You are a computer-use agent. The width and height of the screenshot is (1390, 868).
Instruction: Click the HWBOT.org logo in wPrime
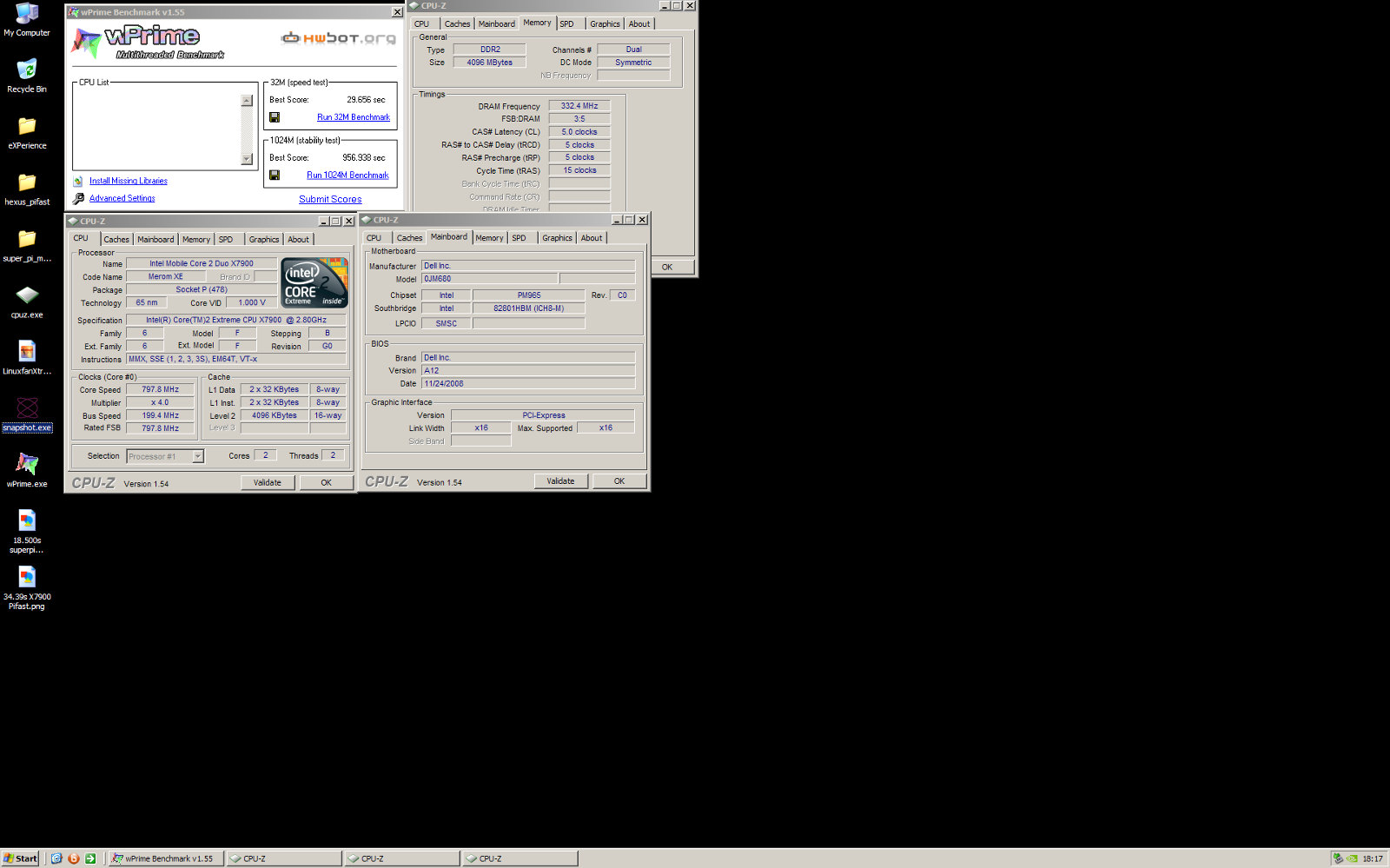(338, 38)
